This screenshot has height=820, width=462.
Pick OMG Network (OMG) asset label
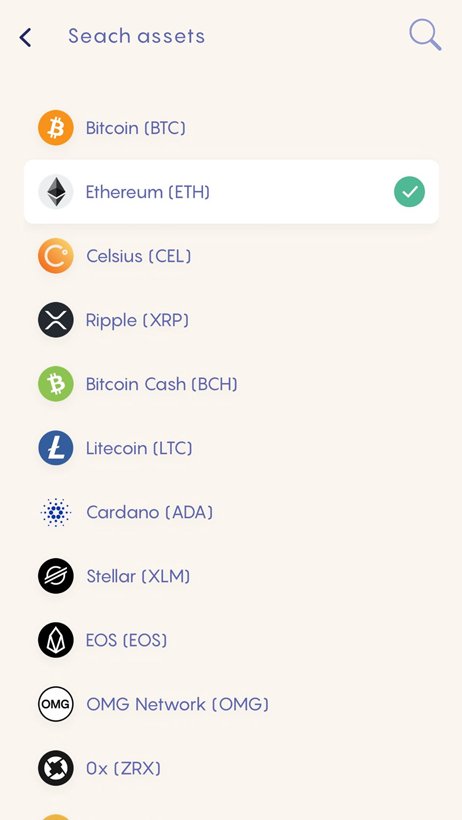click(177, 704)
